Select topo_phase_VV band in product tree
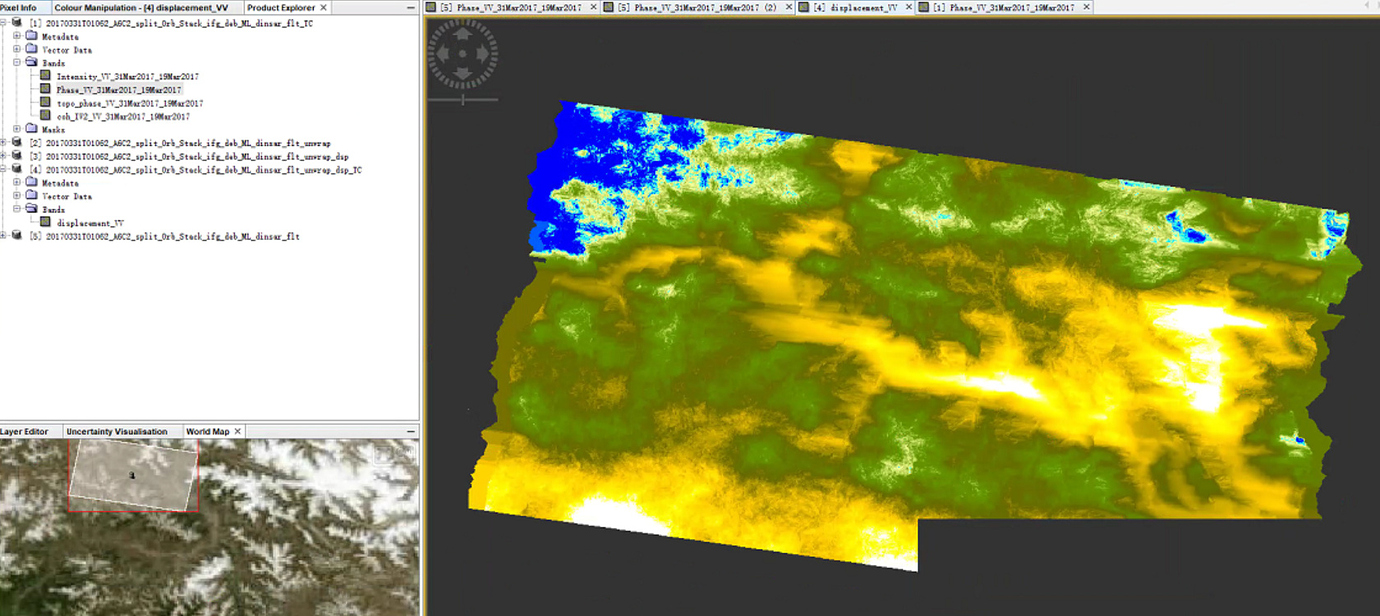The height and width of the screenshot is (616, 1380). point(130,103)
